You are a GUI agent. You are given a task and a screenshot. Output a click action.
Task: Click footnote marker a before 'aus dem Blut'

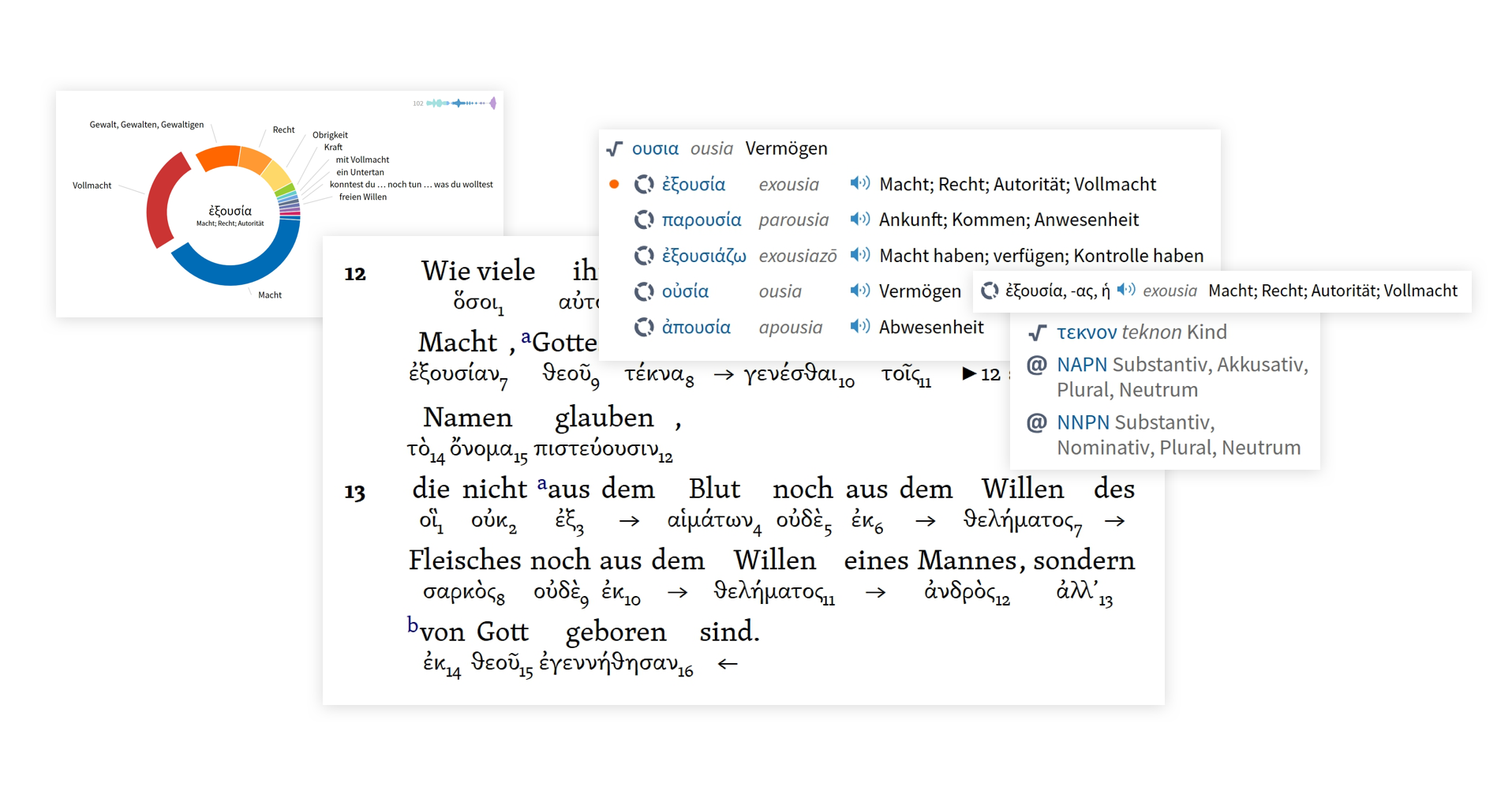[x=542, y=483]
